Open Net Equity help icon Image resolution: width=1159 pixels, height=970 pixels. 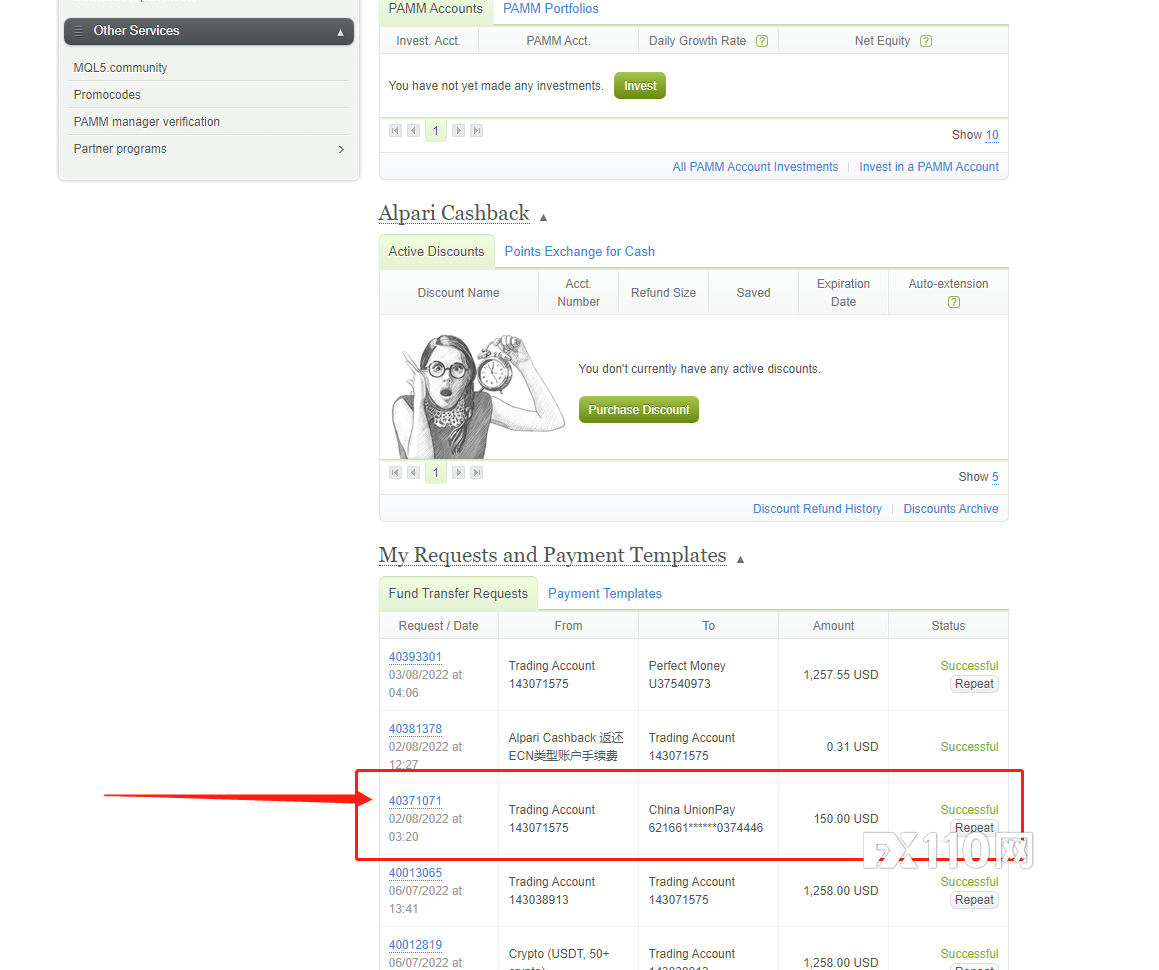point(925,41)
